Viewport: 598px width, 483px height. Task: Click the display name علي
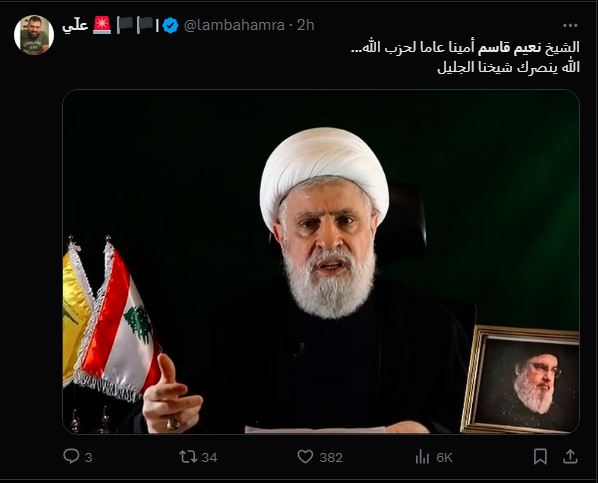[x=75, y=26]
